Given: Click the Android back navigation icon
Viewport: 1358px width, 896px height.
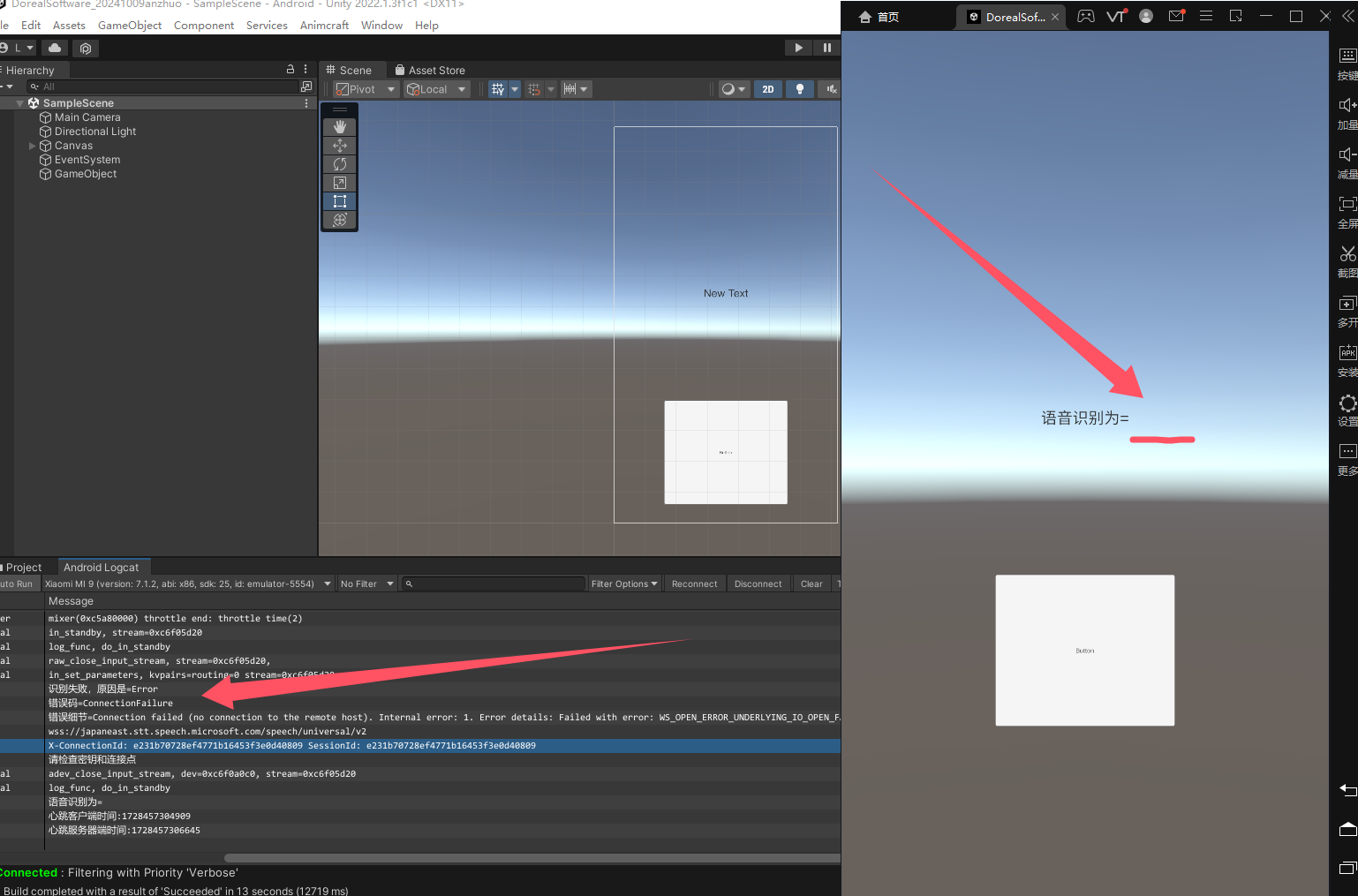Looking at the screenshot, I should [1347, 789].
